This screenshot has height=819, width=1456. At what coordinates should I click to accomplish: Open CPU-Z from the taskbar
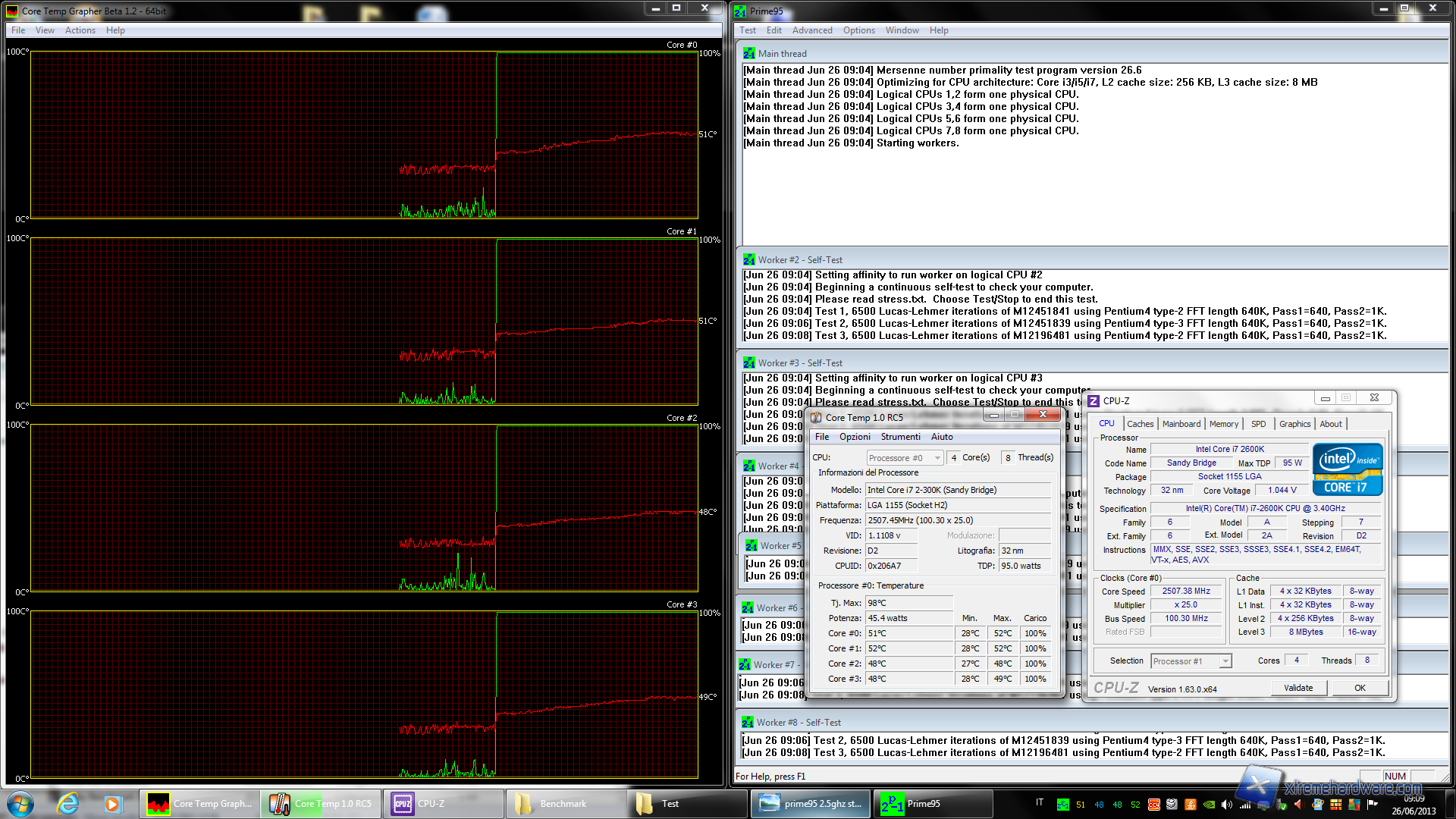[444, 803]
